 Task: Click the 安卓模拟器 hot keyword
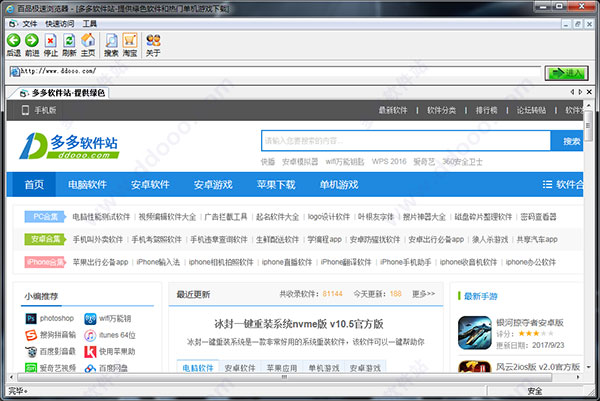(x=300, y=162)
